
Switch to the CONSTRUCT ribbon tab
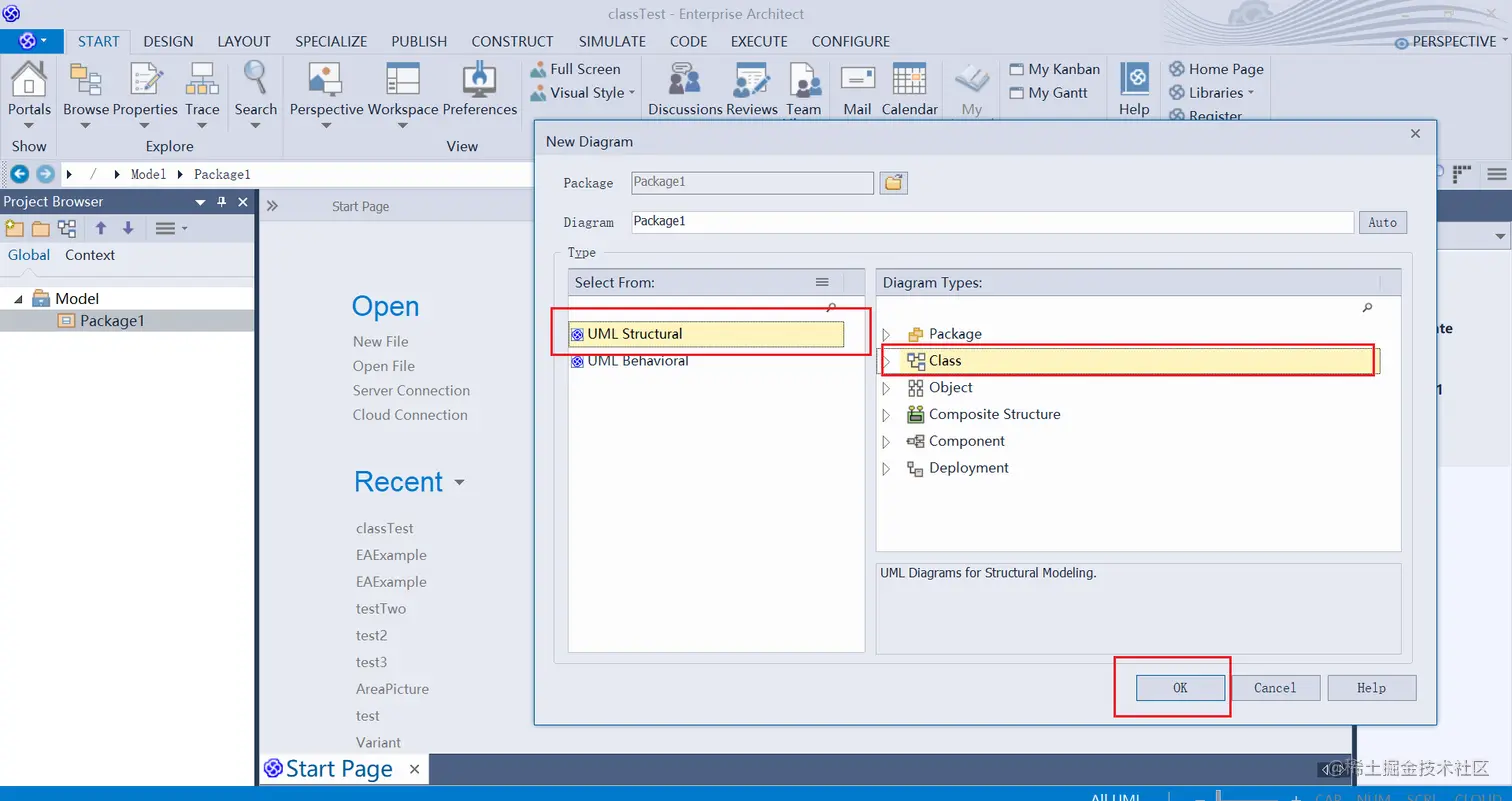point(512,42)
